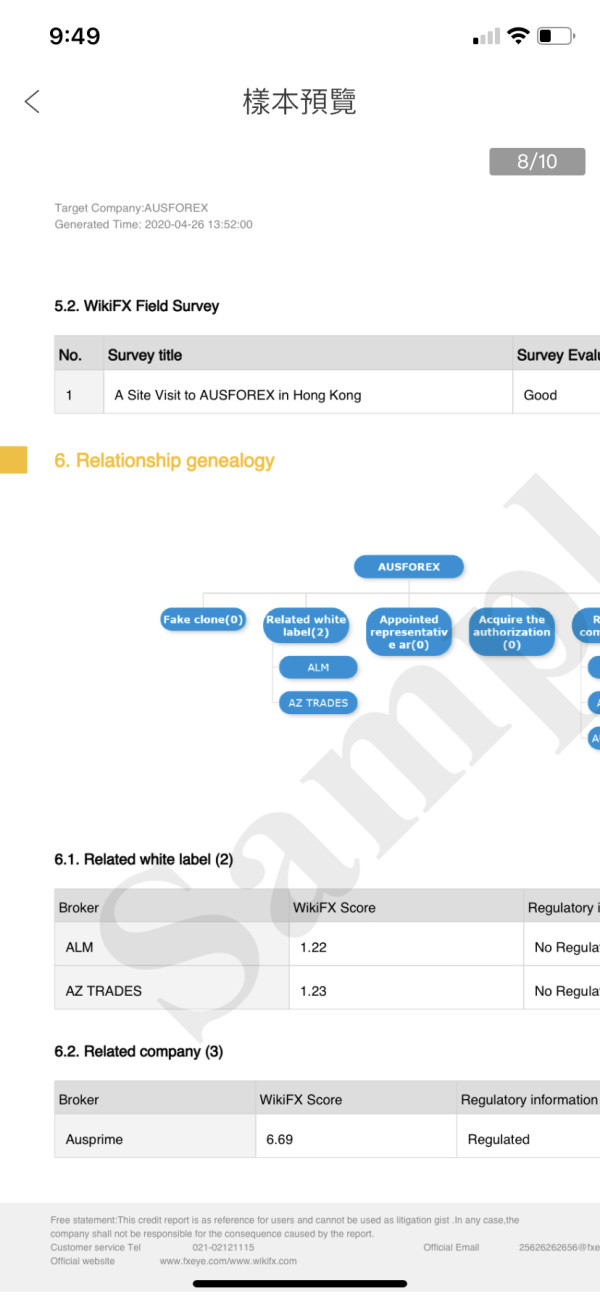Tap the Survey title column header
Screen dimensions: 600x1299
click(x=145, y=355)
